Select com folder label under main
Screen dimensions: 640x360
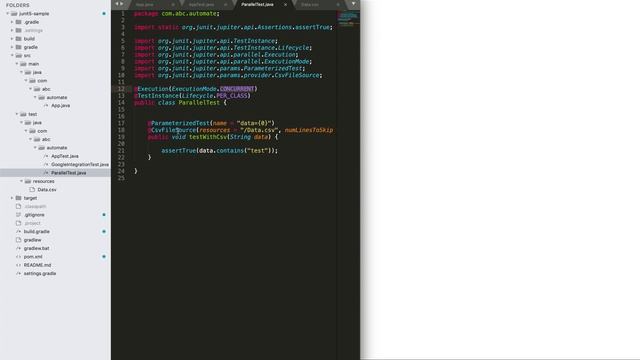click(42, 81)
